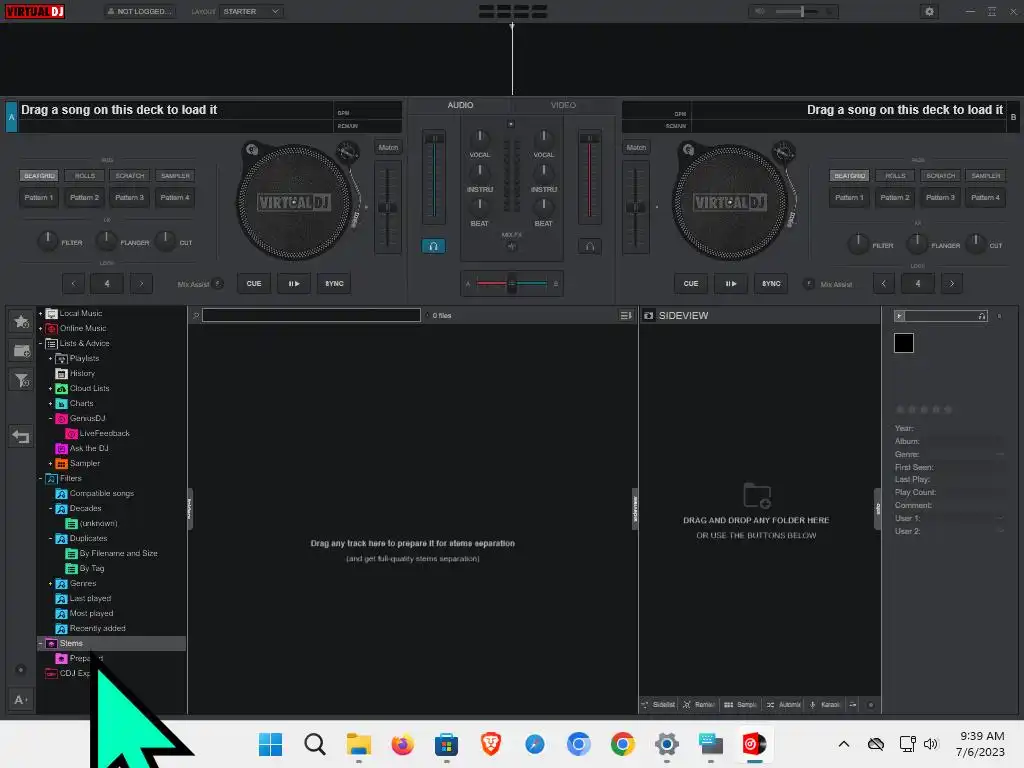Click the browser options list icon
Image resolution: width=1024 pixels, height=768 pixels.
pyautogui.click(x=626, y=315)
